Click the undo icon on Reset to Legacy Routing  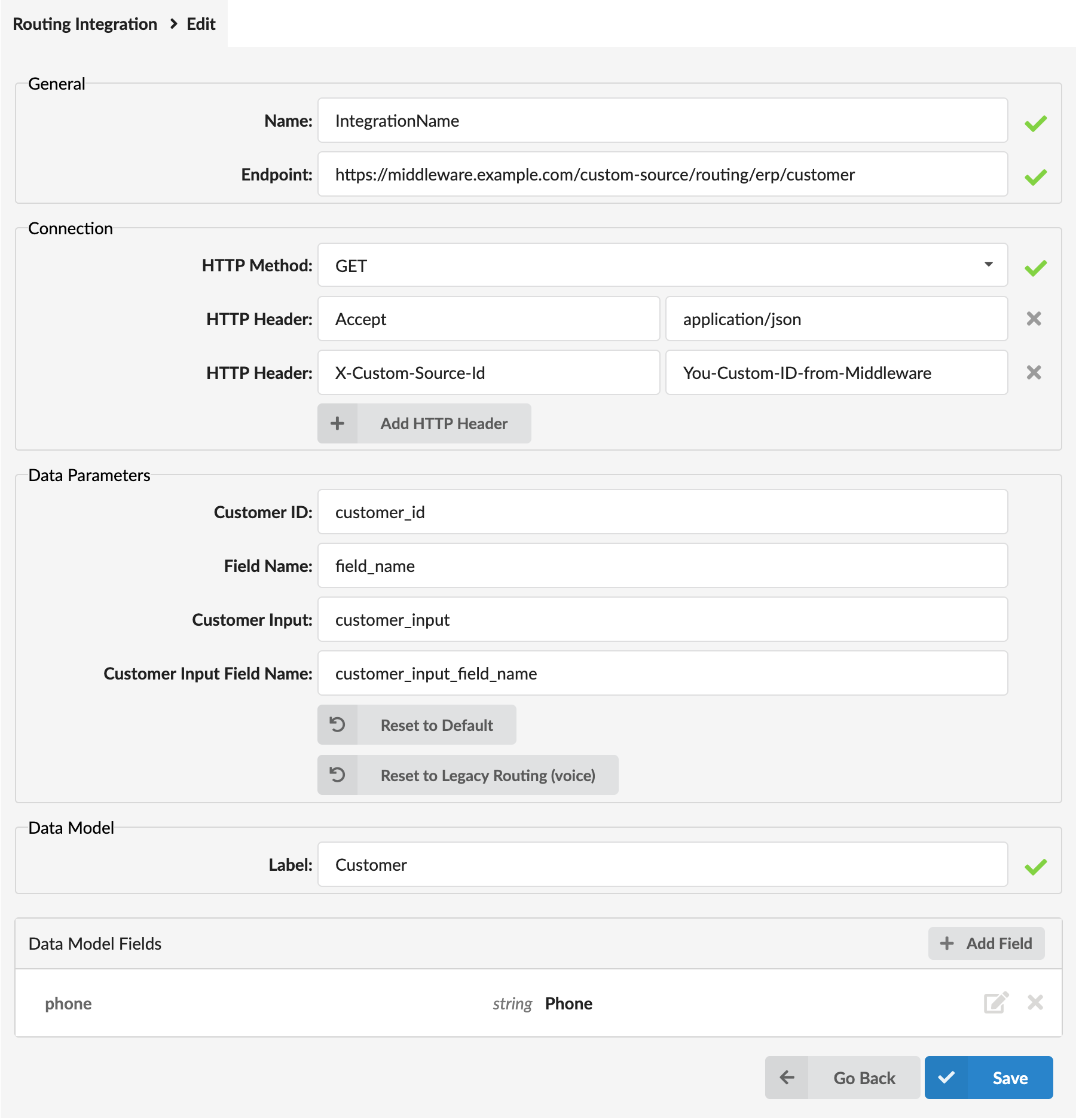tap(337, 775)
